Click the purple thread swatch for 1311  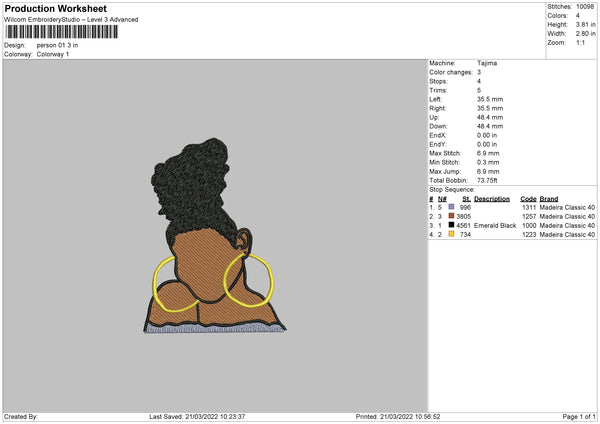tap(451, 207)
